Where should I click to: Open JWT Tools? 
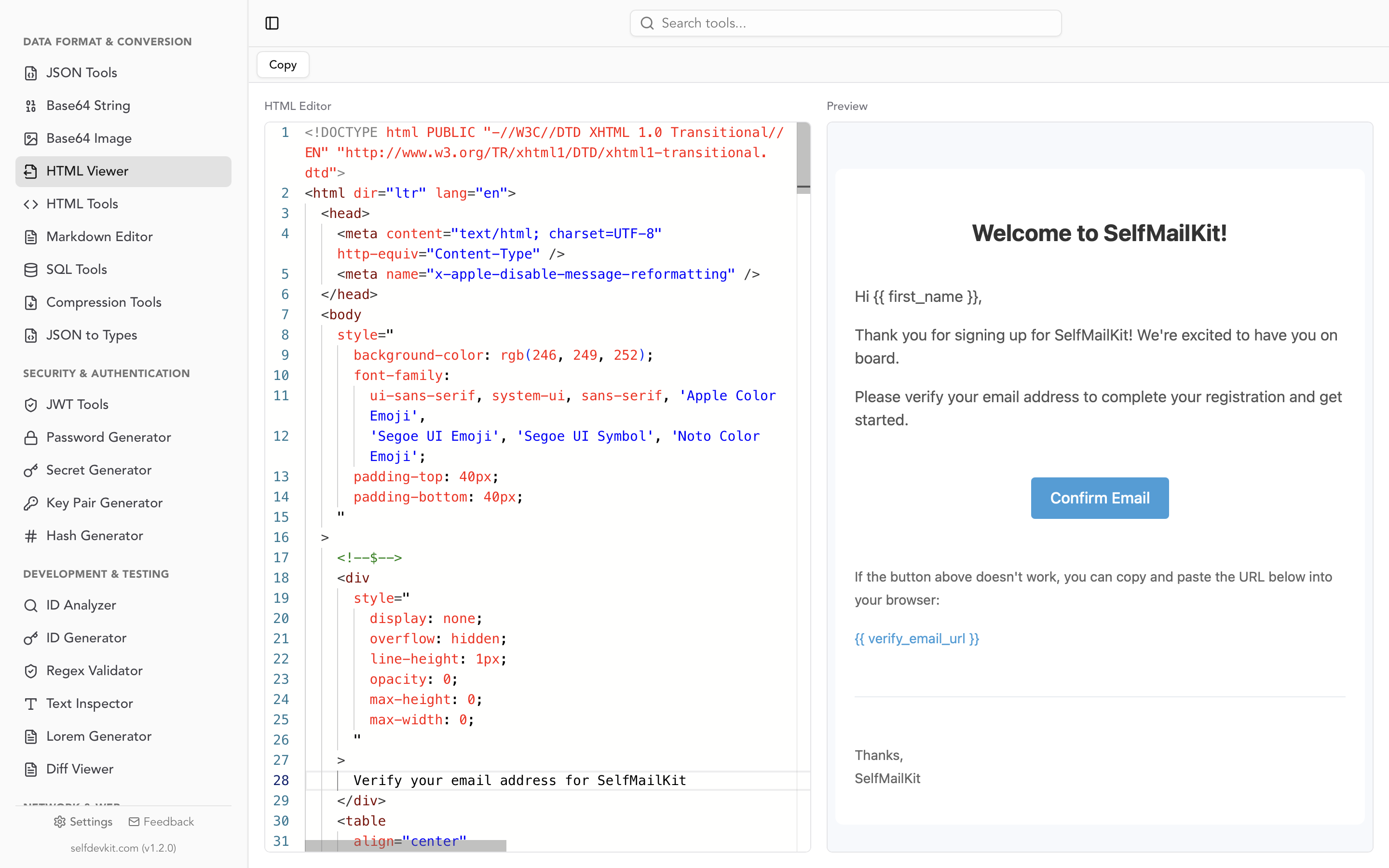(x=123, y=405)
